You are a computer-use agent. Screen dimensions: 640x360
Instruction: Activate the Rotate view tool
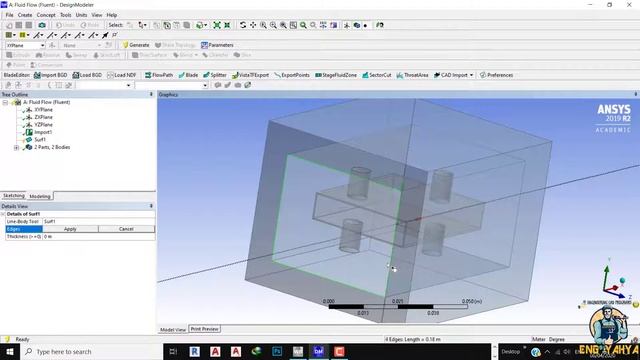[243, 25]
